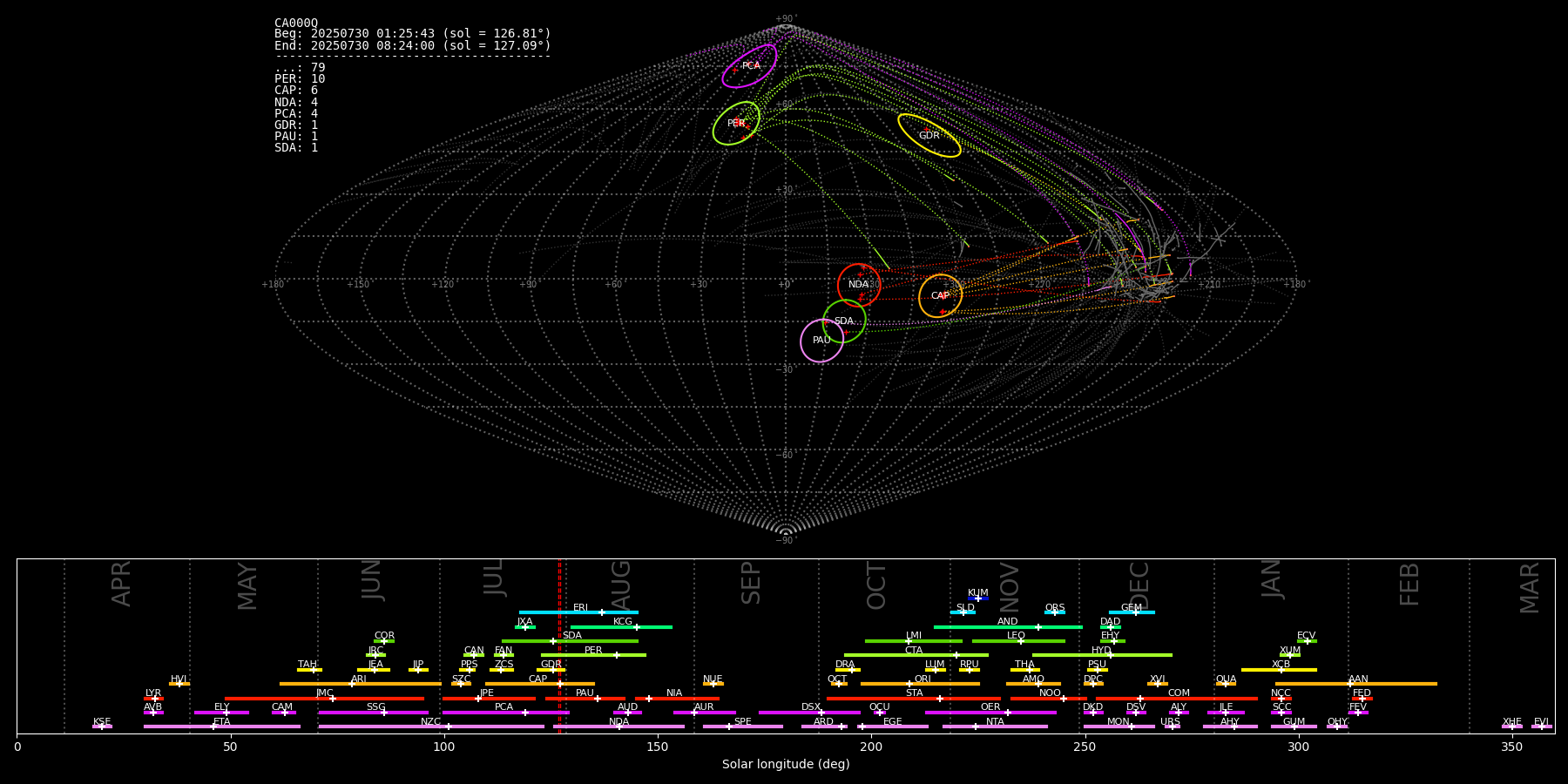Click the 300 tick label on solar longitude axis
This screenshot has width=1568, height=784.
click(1298, 747)
